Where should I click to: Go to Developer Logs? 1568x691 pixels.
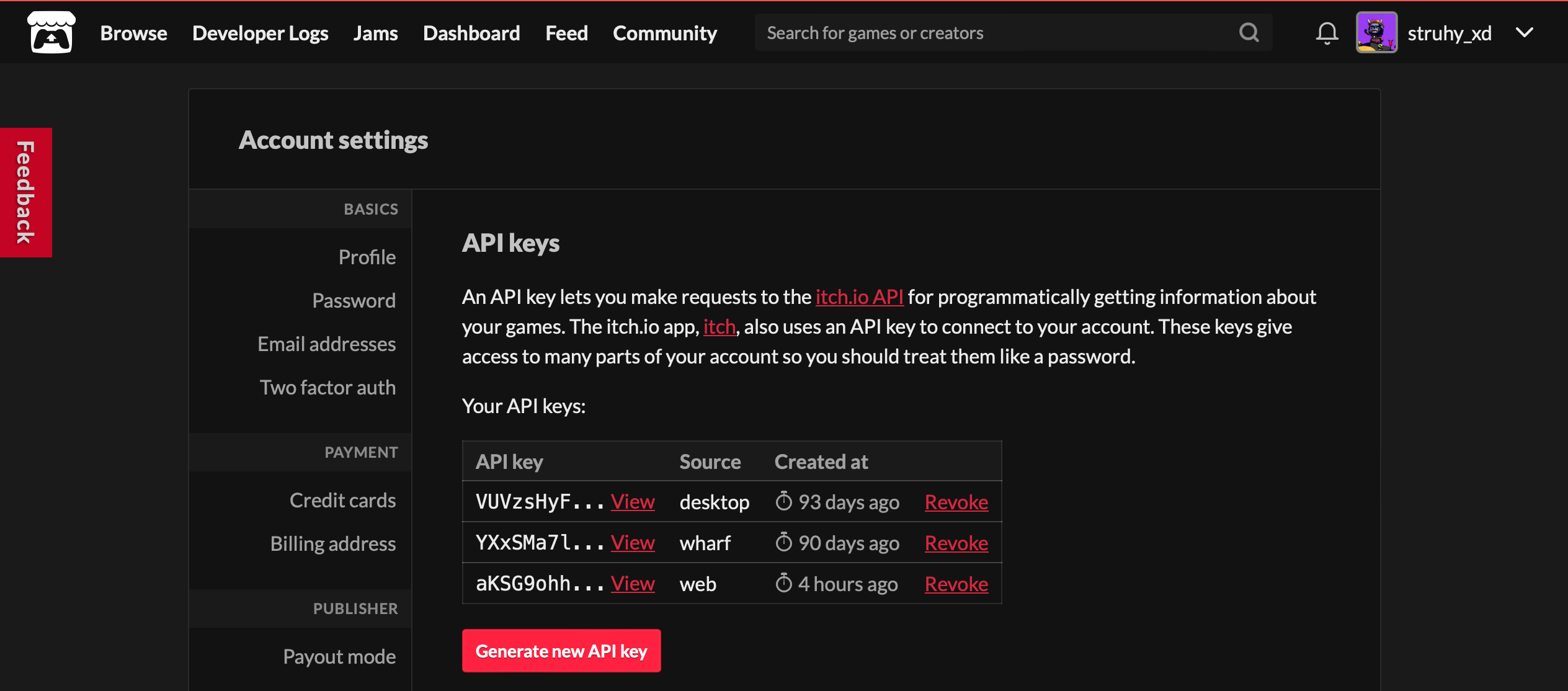coord(261,33)
